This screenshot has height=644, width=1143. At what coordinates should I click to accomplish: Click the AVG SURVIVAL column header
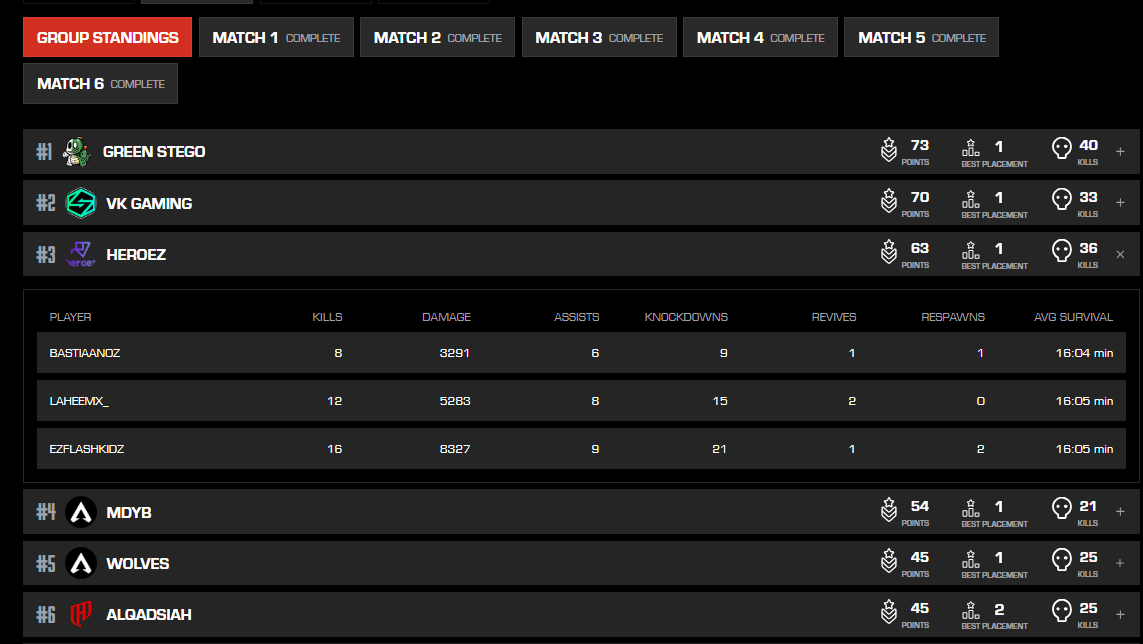coord(1073,317)
